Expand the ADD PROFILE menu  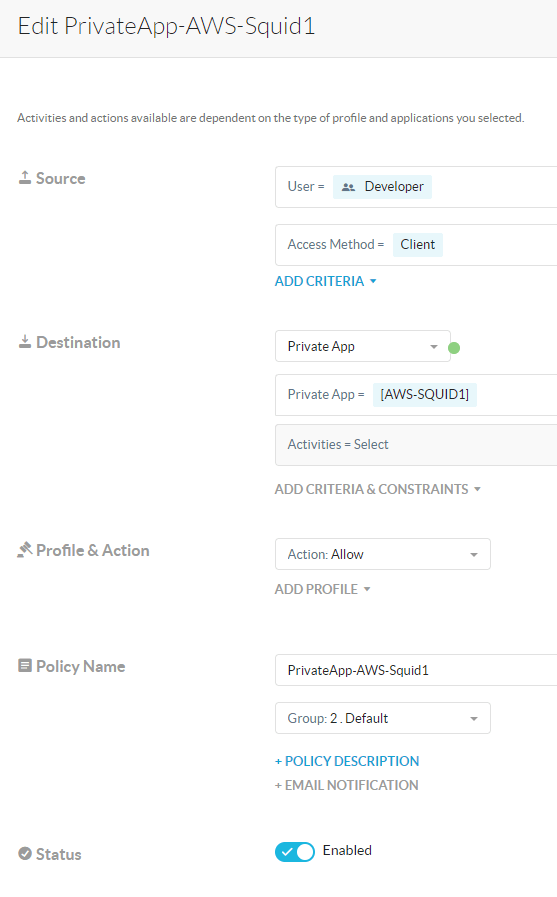point(323,589)
